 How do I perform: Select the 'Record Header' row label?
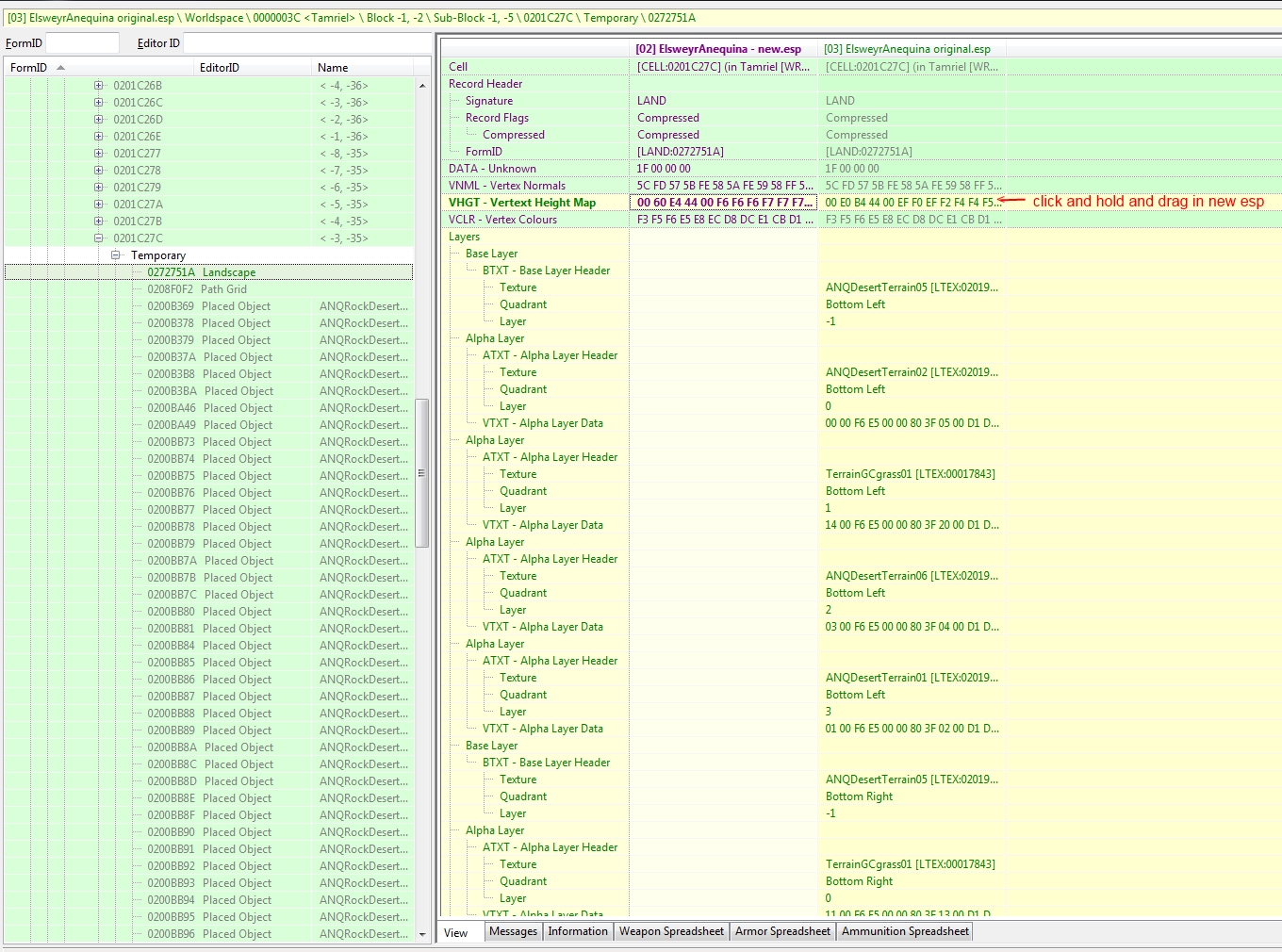point(485,84)
